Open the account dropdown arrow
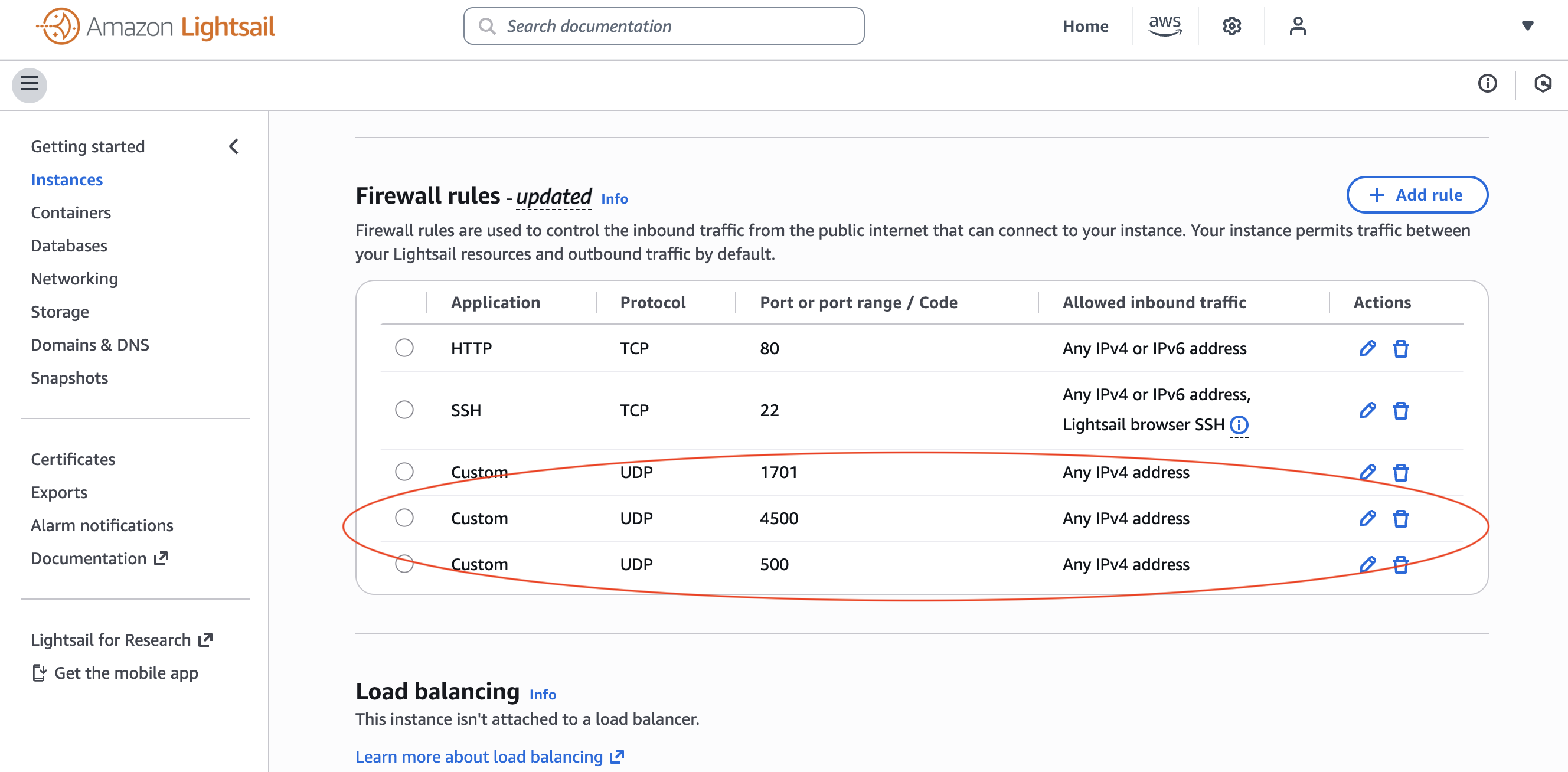 1527,26
